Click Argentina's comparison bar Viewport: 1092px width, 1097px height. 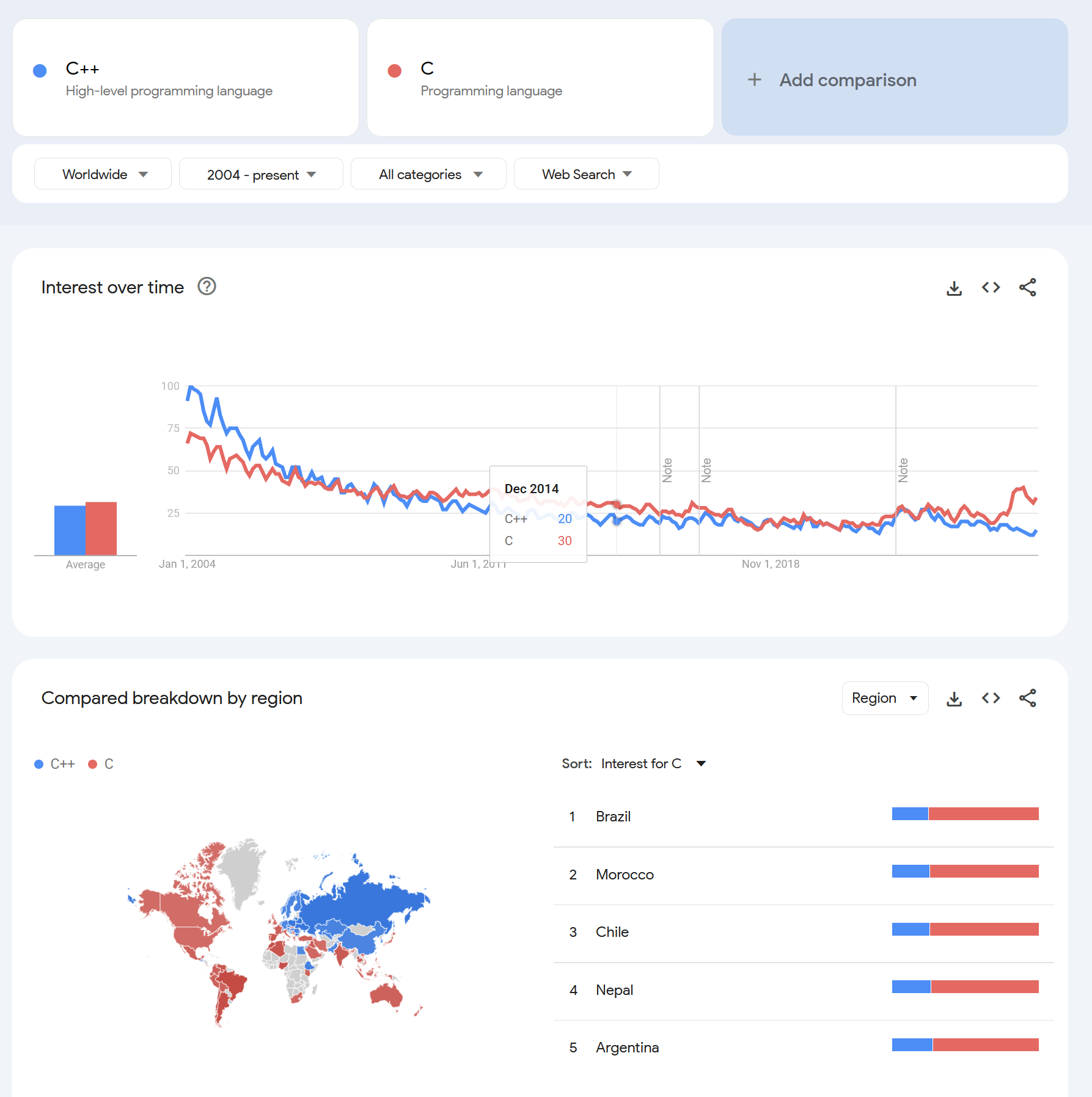(966, 1044)
